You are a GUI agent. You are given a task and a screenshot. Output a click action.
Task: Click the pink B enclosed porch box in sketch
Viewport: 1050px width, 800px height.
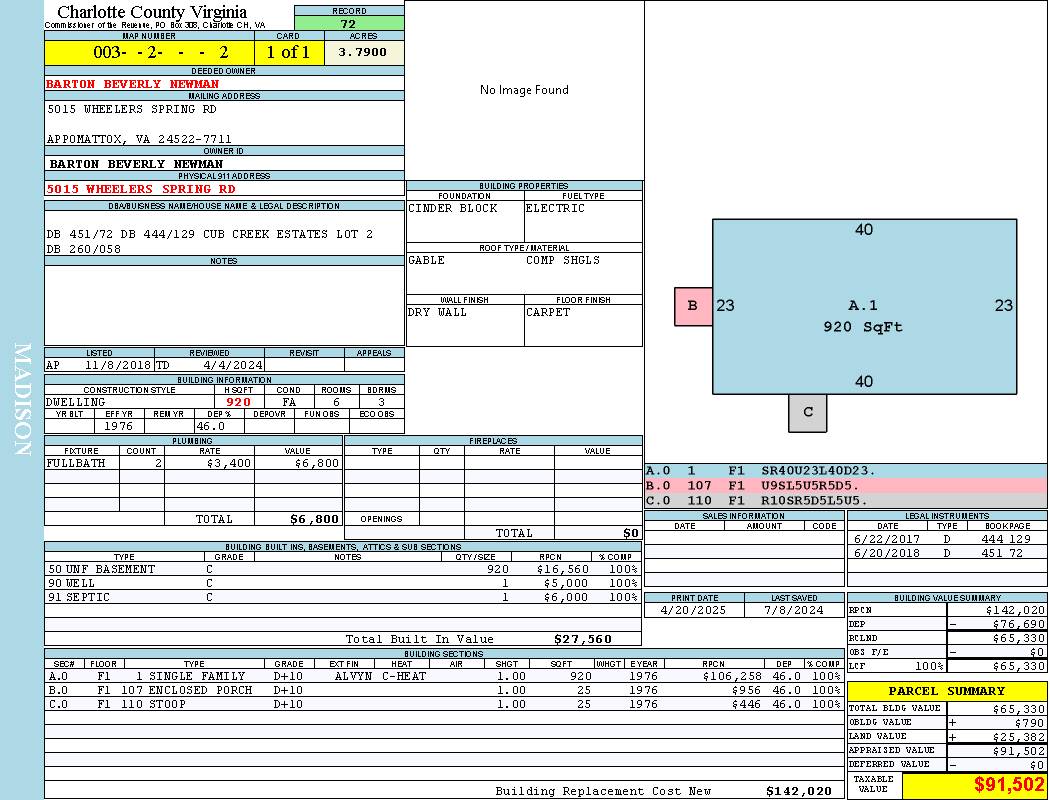point(693,306)
